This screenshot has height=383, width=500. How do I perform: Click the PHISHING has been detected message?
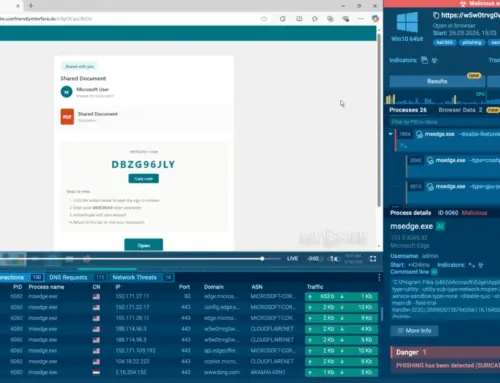pos(448,366)
